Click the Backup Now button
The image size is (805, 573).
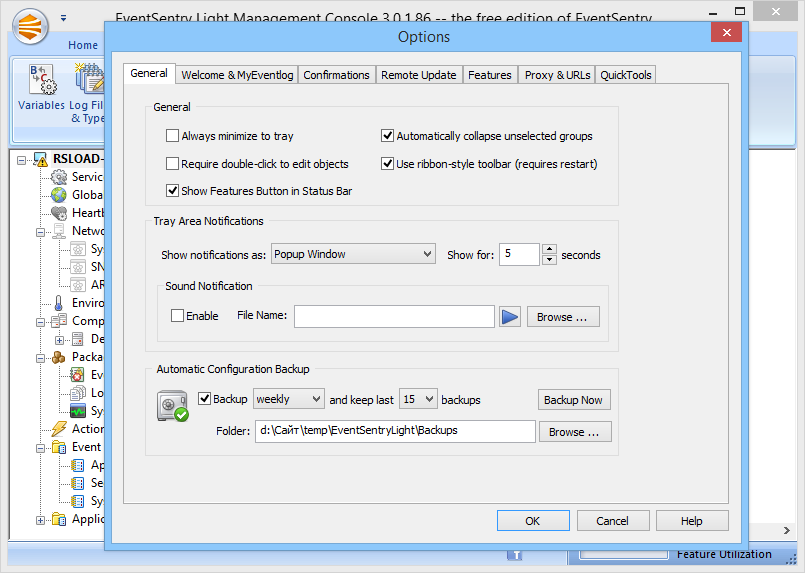point(574,399)
